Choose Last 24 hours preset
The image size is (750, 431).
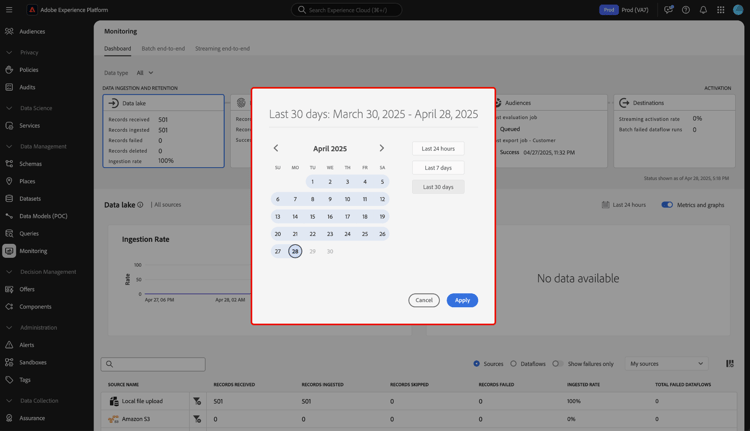point(438,149)
